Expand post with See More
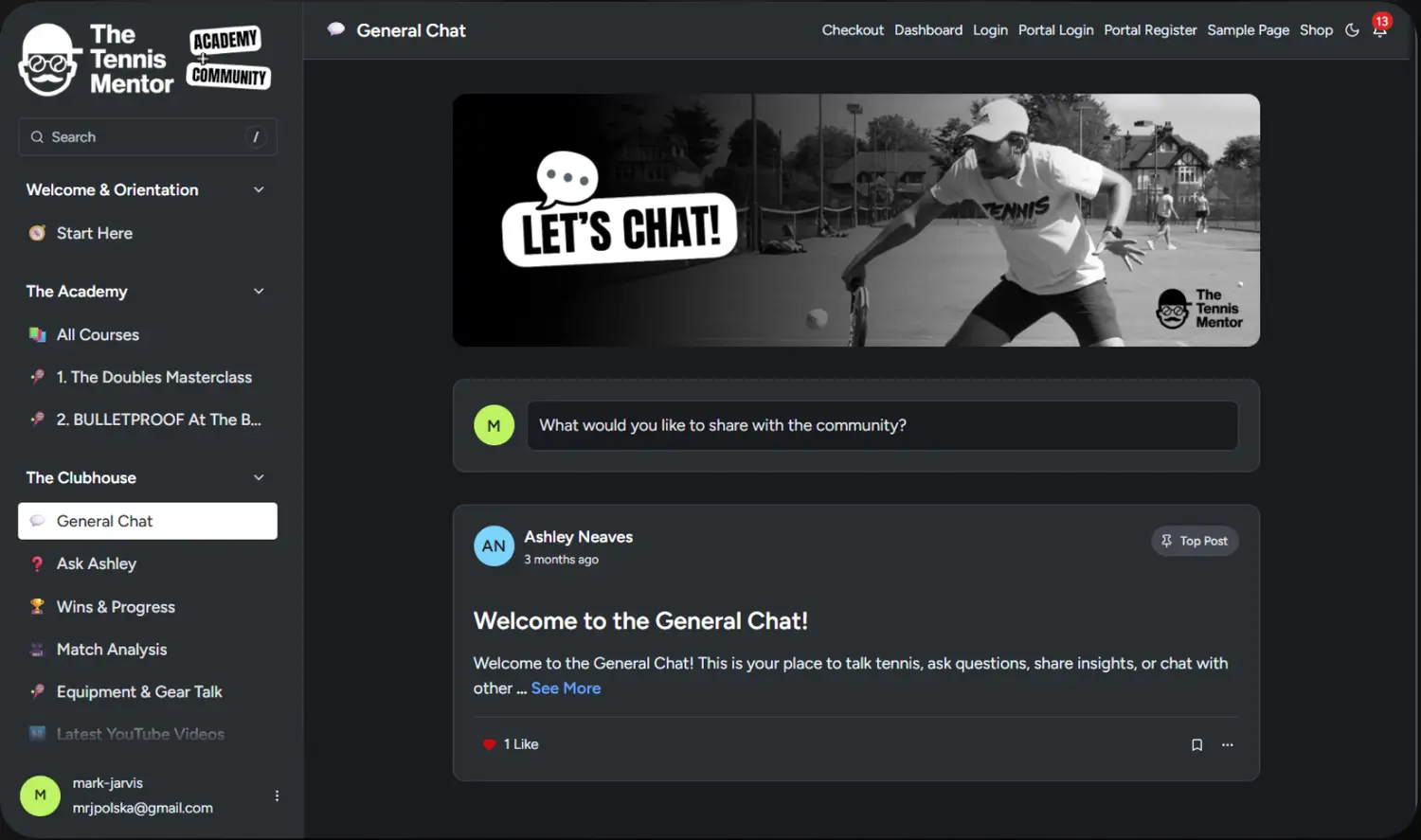The width and height of the screenshot is (1421, 840). 566,688
